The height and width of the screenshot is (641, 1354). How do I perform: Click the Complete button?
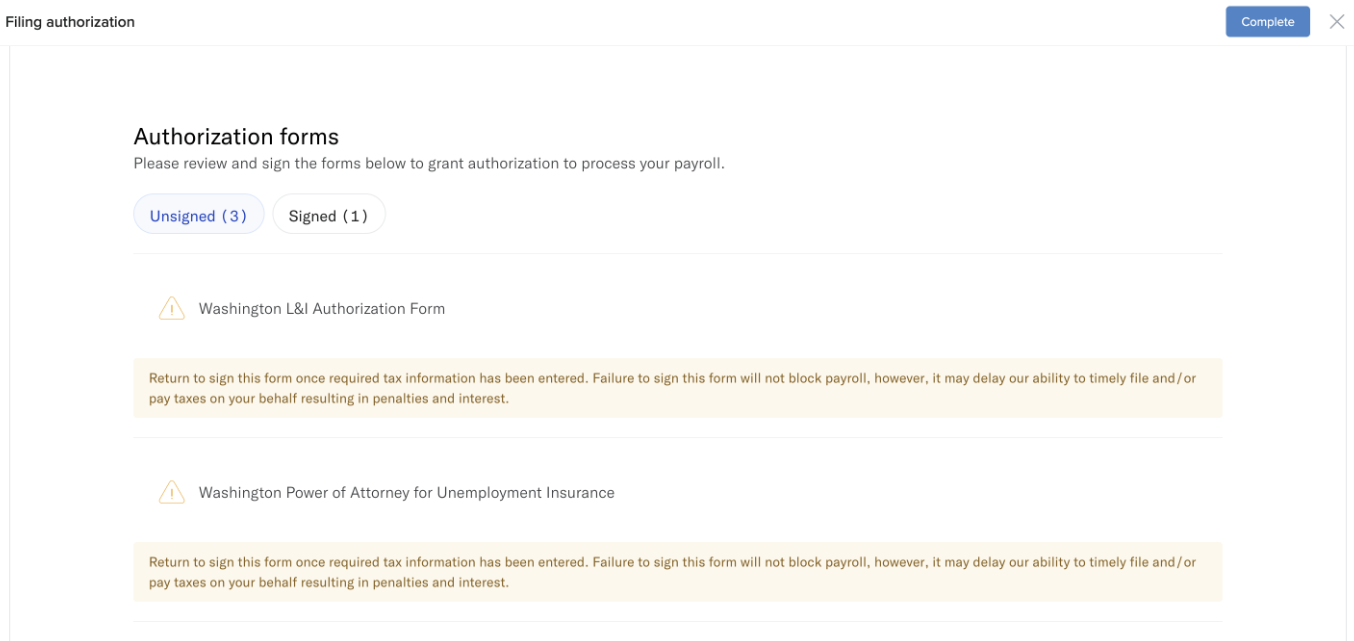pos(1267,22)
